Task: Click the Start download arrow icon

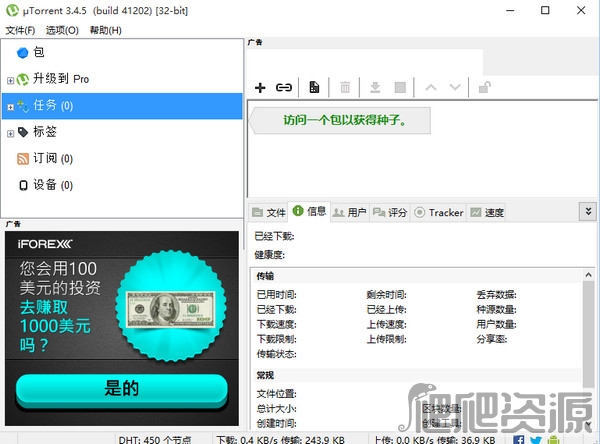Action: tap(375, 87)
